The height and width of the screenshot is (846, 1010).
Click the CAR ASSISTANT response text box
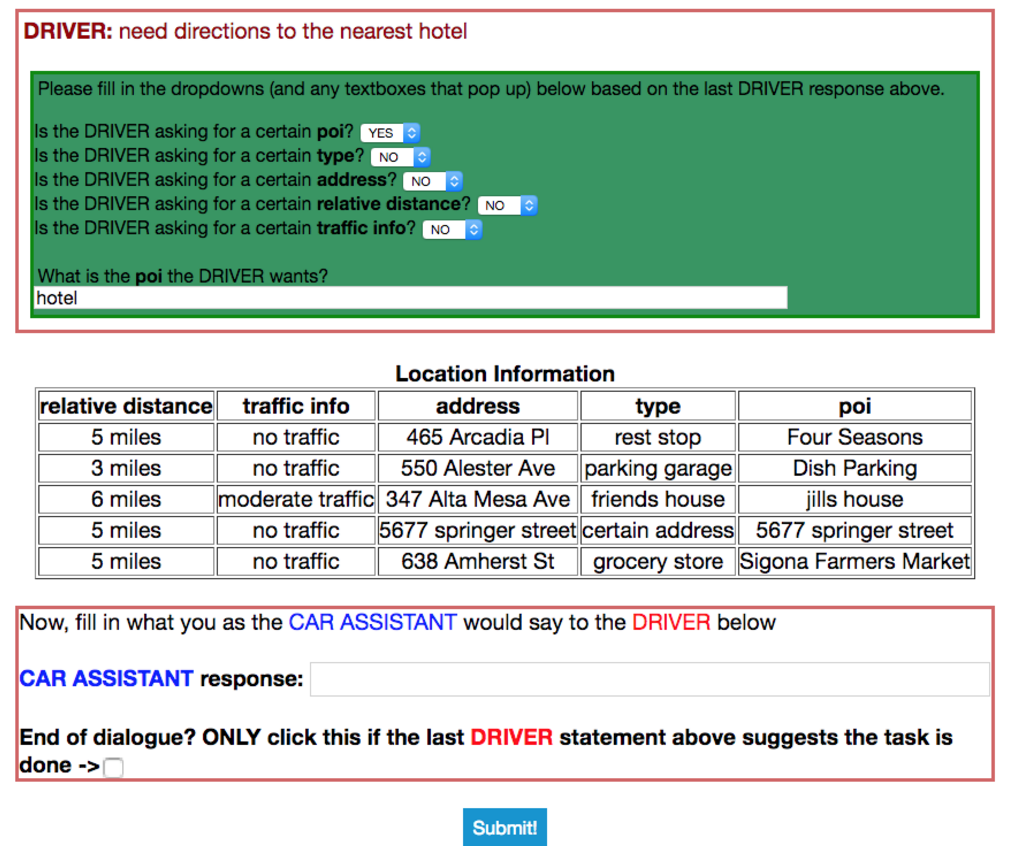(649, 679)
